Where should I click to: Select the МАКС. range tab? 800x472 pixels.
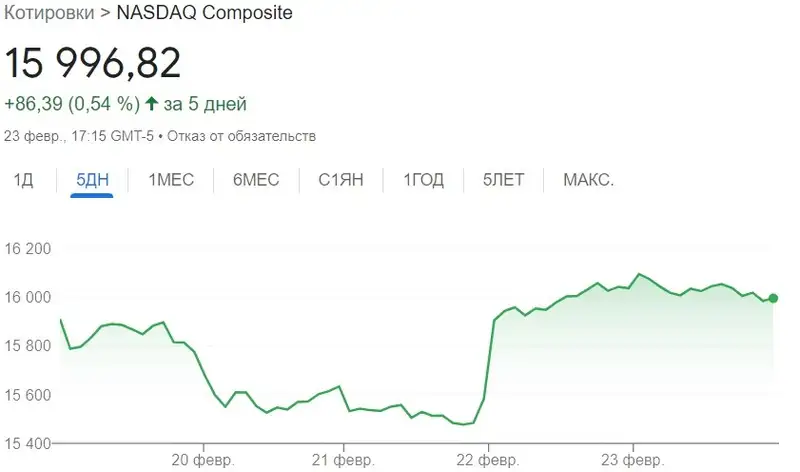click(588, 181)
